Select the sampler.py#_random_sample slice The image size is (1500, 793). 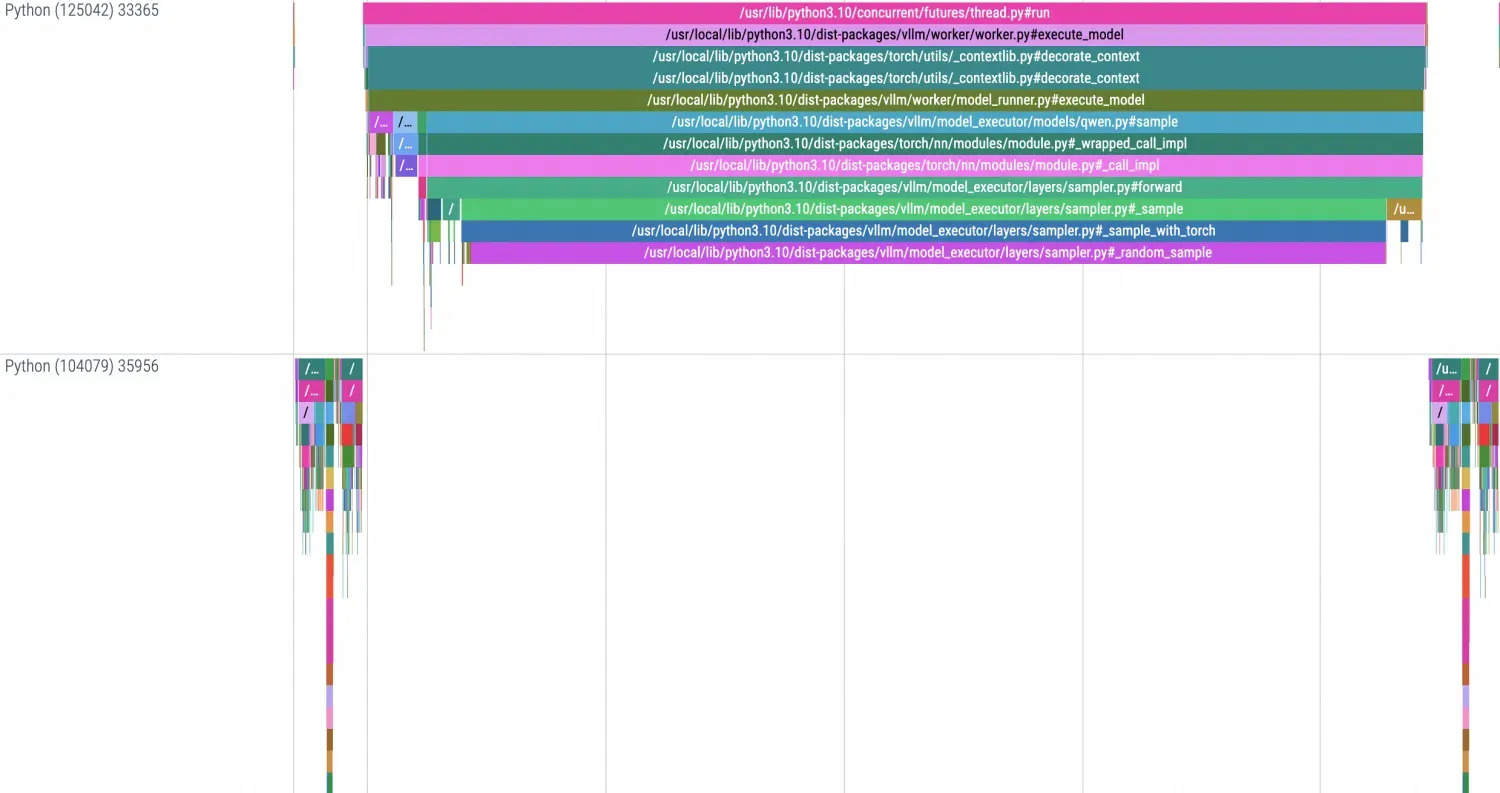pyautogui.click(x=928, y=253)
